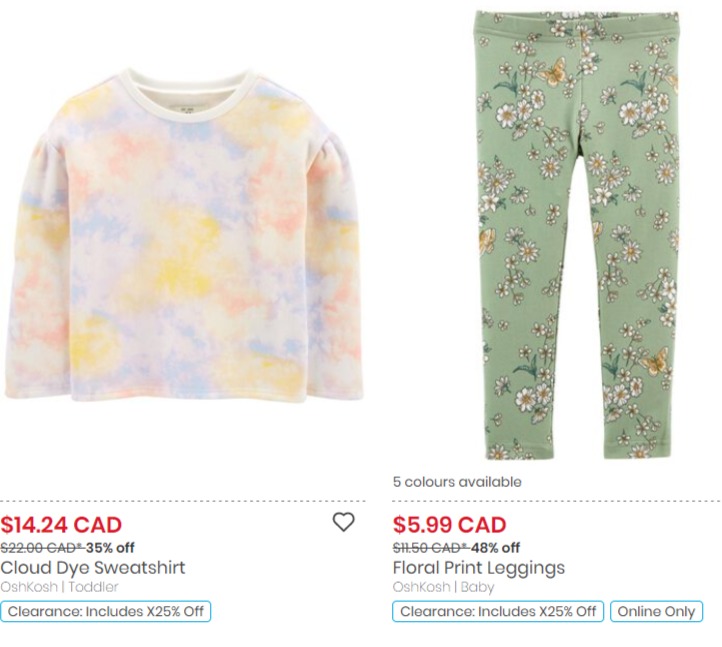The width and height of the screenshot is (722, 647).
Task: Click the OshKosh brand under Cloud Dye Sweatshirt
Action: click(x=30, y=587)
